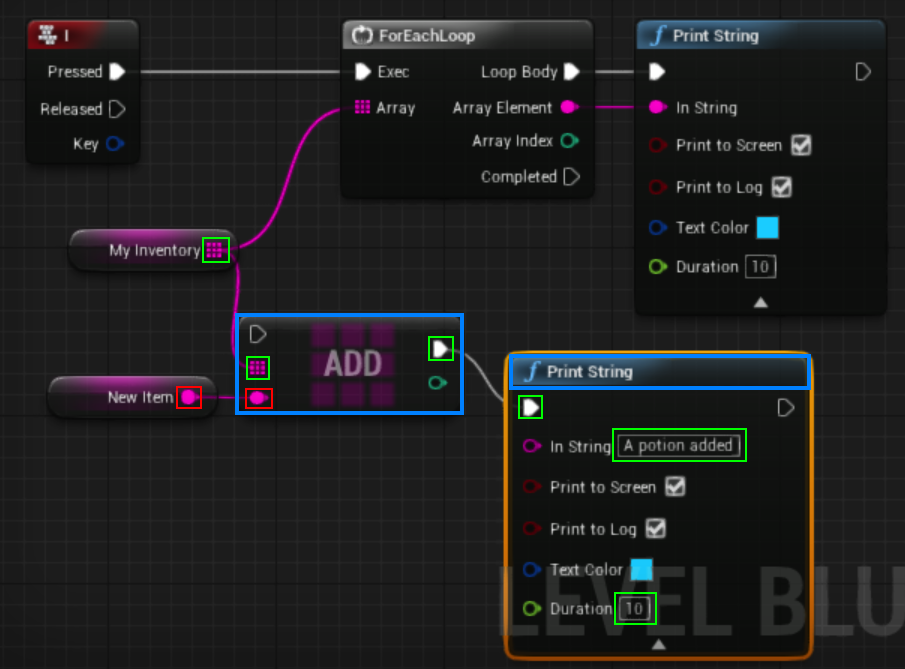The width and height of the screenshot is (905, 669).
Task: Click New Item string output pin
Action: (x=189, y=397)
